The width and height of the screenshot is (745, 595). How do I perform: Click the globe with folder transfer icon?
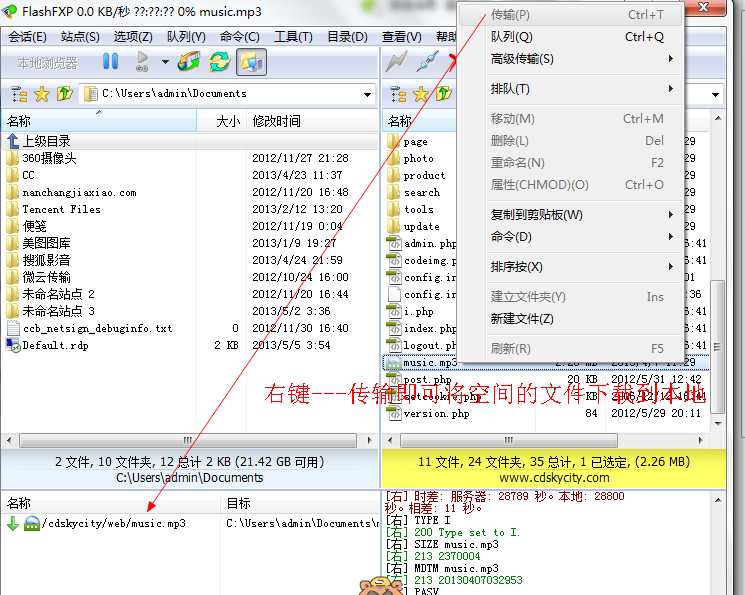(189, 62)
